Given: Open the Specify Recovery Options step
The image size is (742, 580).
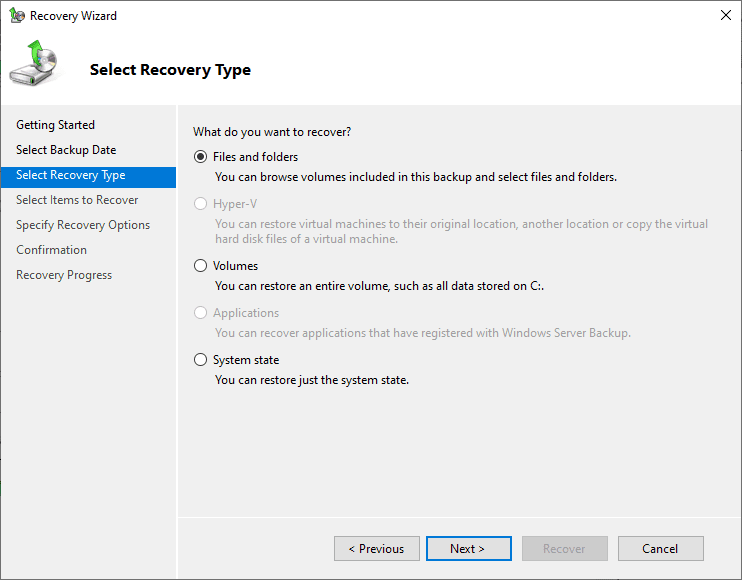Looking at the screenshot, I should 83,225.
